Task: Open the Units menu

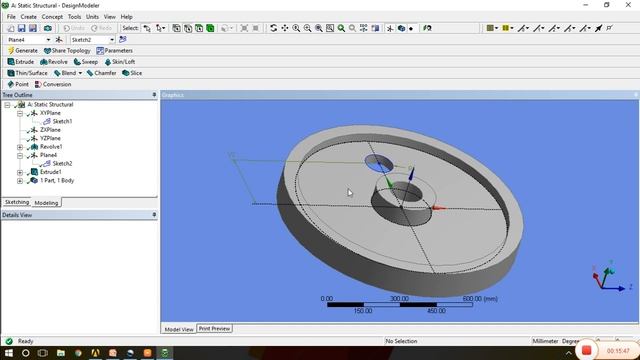Action: [x=92, y=17]
